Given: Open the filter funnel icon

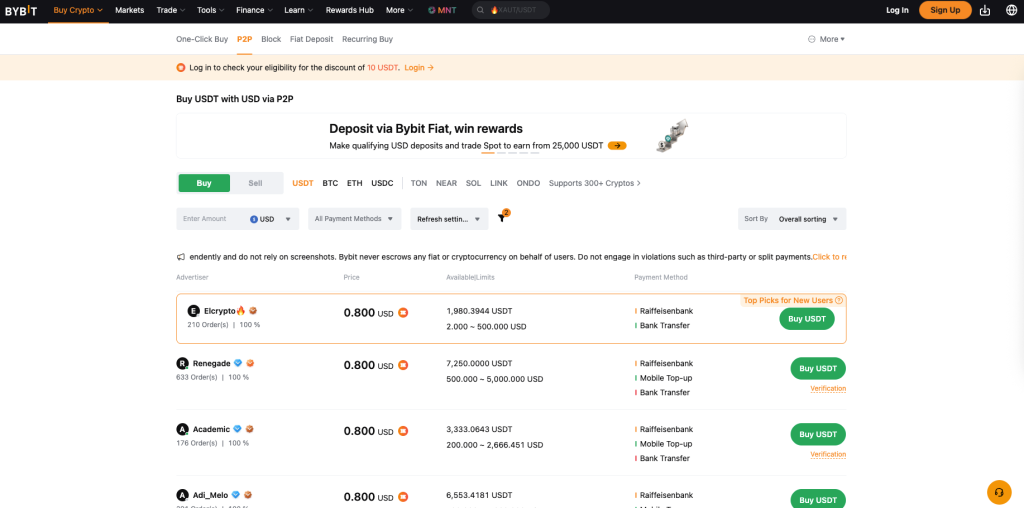Looking at the screenshot, I should pos(502,218).
